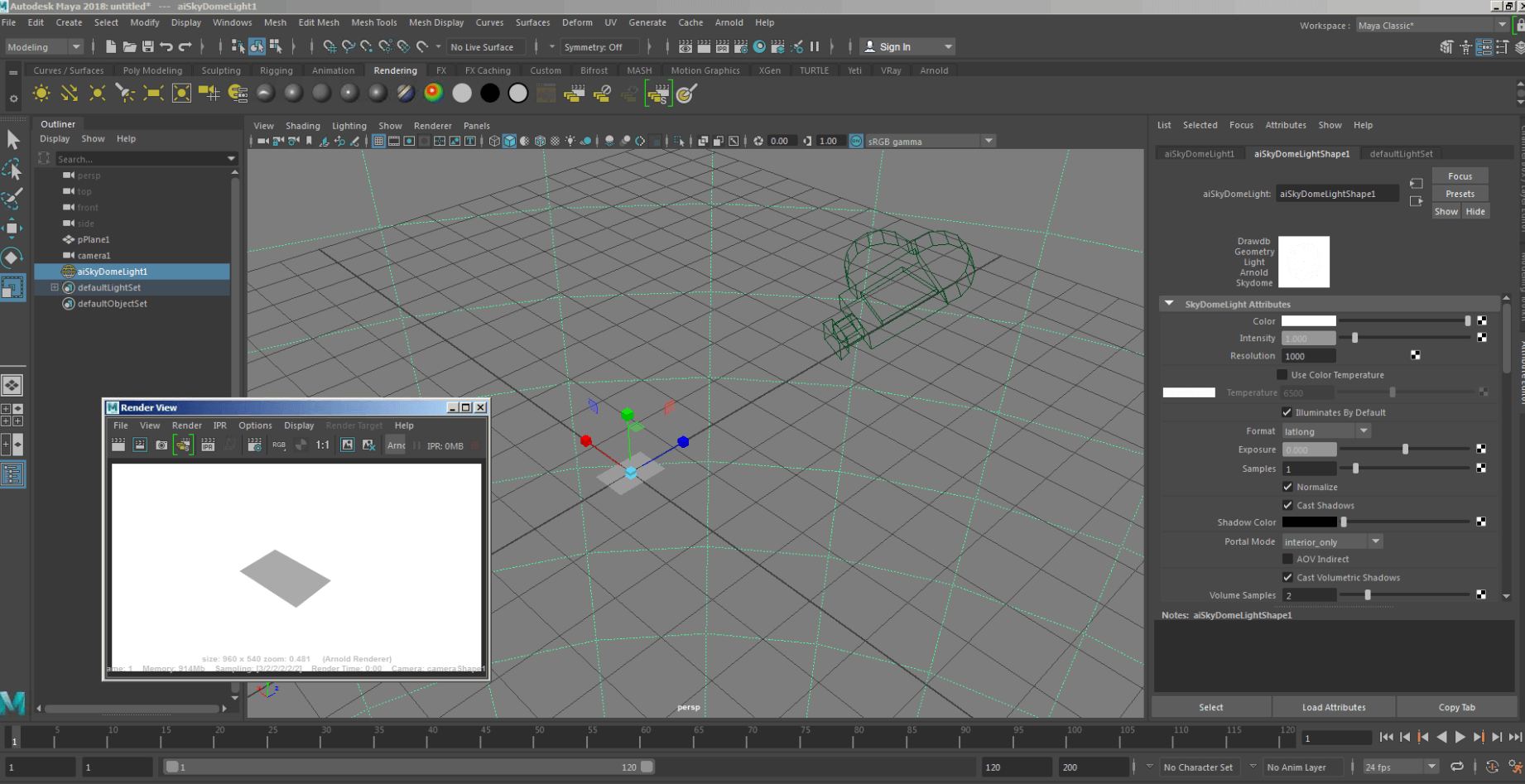Open a scene file icon

click(x=129, y=46)
